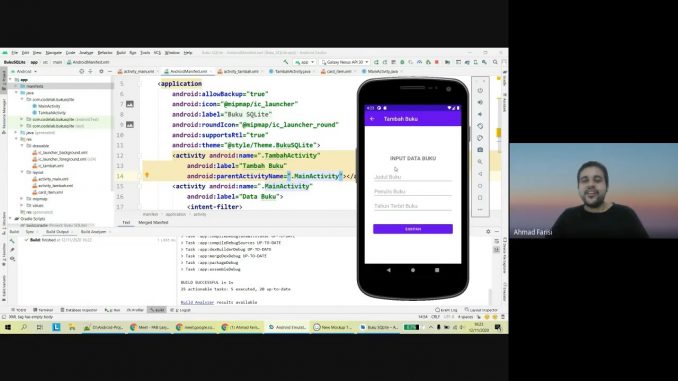Open Event Log tool window
Image resolution: width=678 pixels, height=381 pixels.
[x=446, y=310]
